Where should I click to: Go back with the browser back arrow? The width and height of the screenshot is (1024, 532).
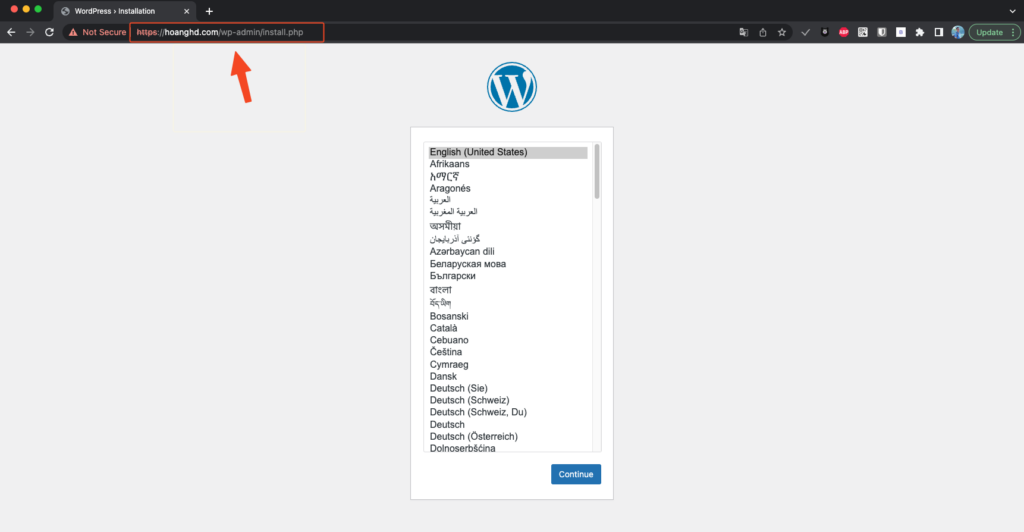coord(11,32)
